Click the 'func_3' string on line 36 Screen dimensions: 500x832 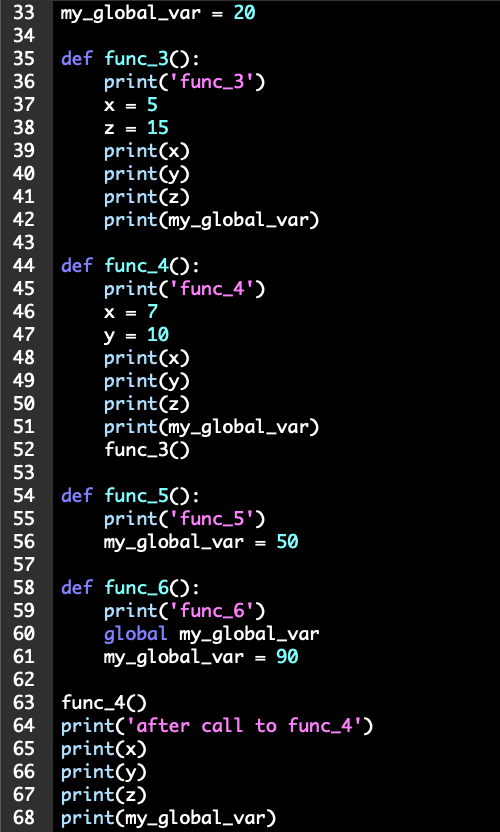(x=211, y=81)
